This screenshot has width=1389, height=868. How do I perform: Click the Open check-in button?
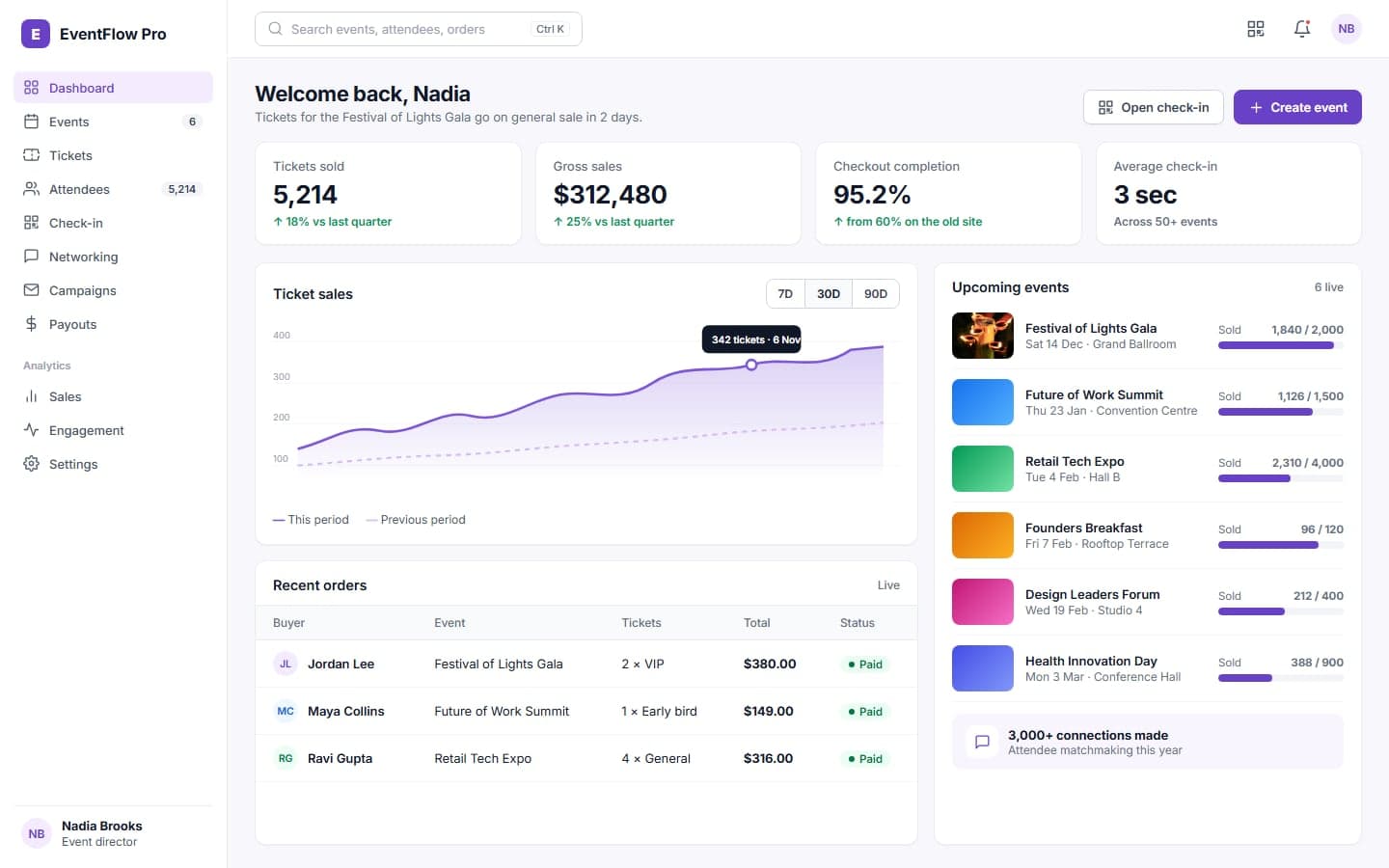click(1154, 107)
